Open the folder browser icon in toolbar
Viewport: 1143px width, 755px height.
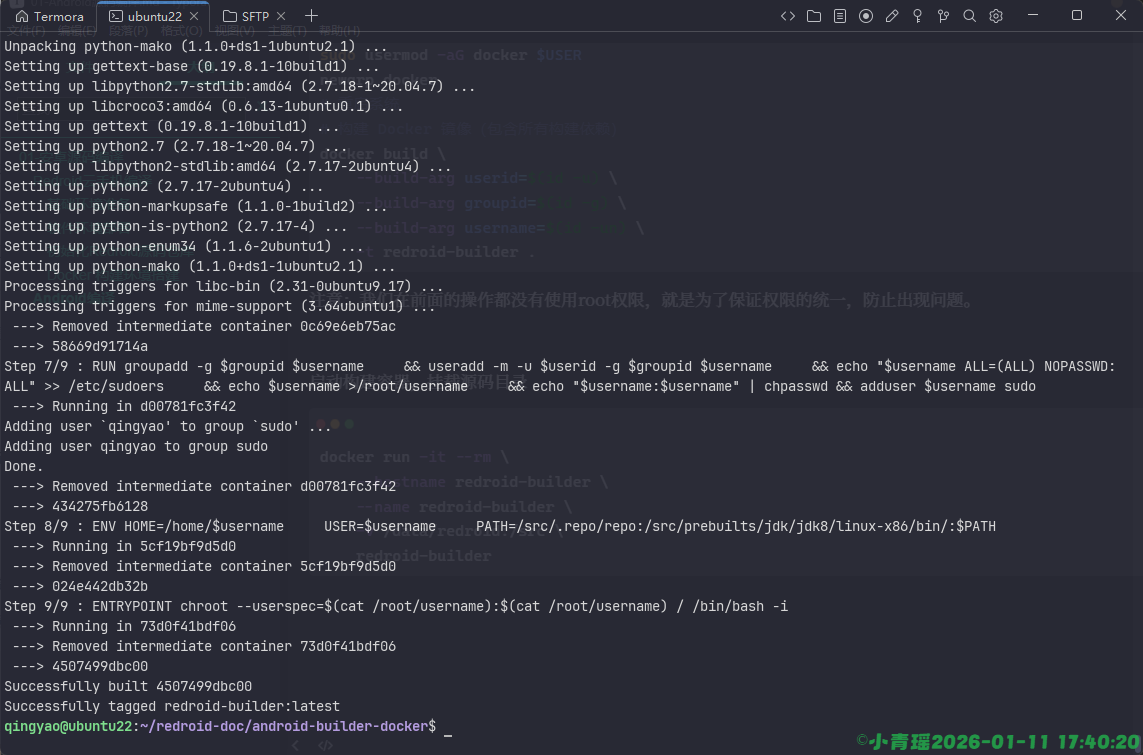point(813,16)
